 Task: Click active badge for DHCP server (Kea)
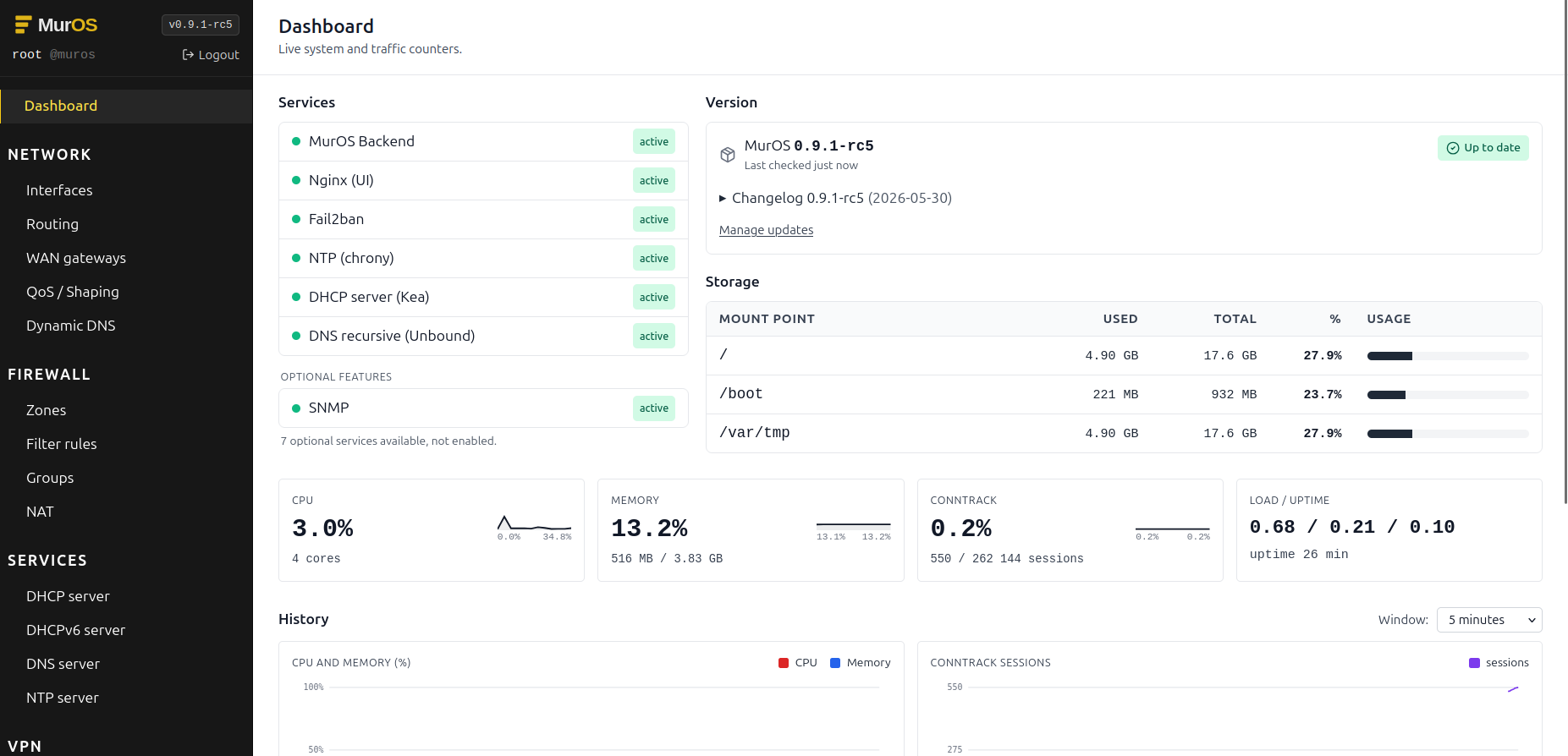pos(654,297)
